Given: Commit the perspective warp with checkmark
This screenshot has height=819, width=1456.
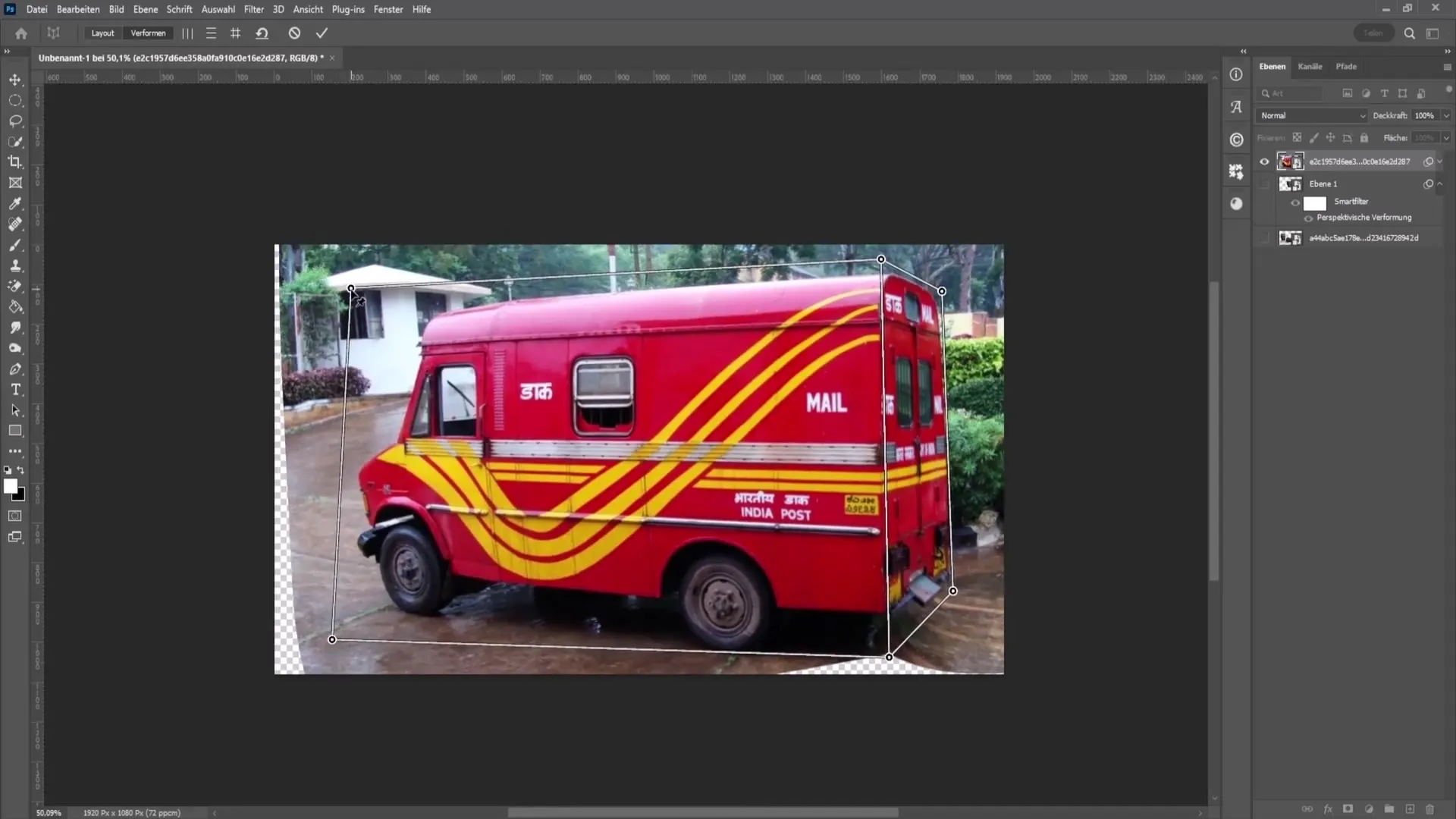Looking at the screenshot, I should click(322, 33).
